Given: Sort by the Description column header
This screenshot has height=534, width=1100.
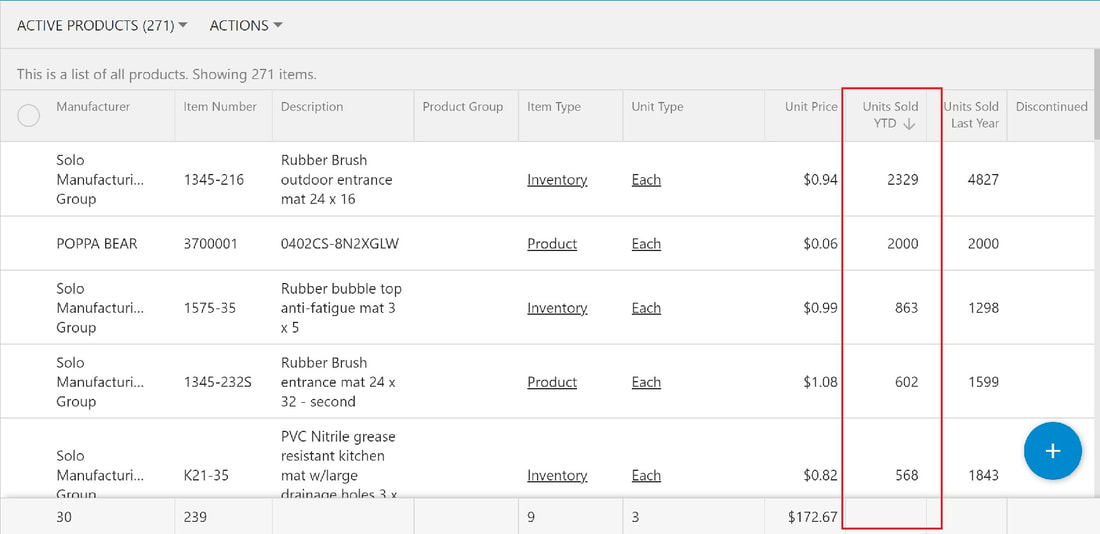Looking at the screenshot, I should [x=312, y=107].
